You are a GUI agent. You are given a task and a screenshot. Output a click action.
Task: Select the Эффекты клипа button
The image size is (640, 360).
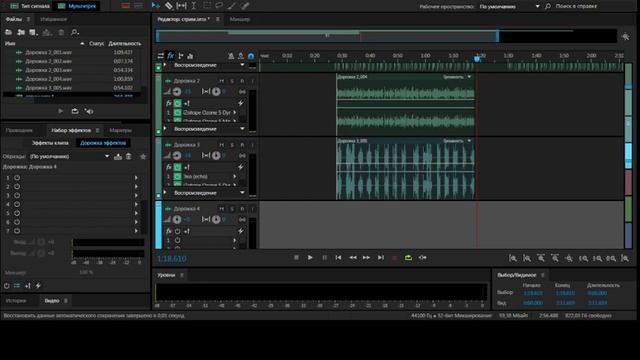(x=50, y=143)
